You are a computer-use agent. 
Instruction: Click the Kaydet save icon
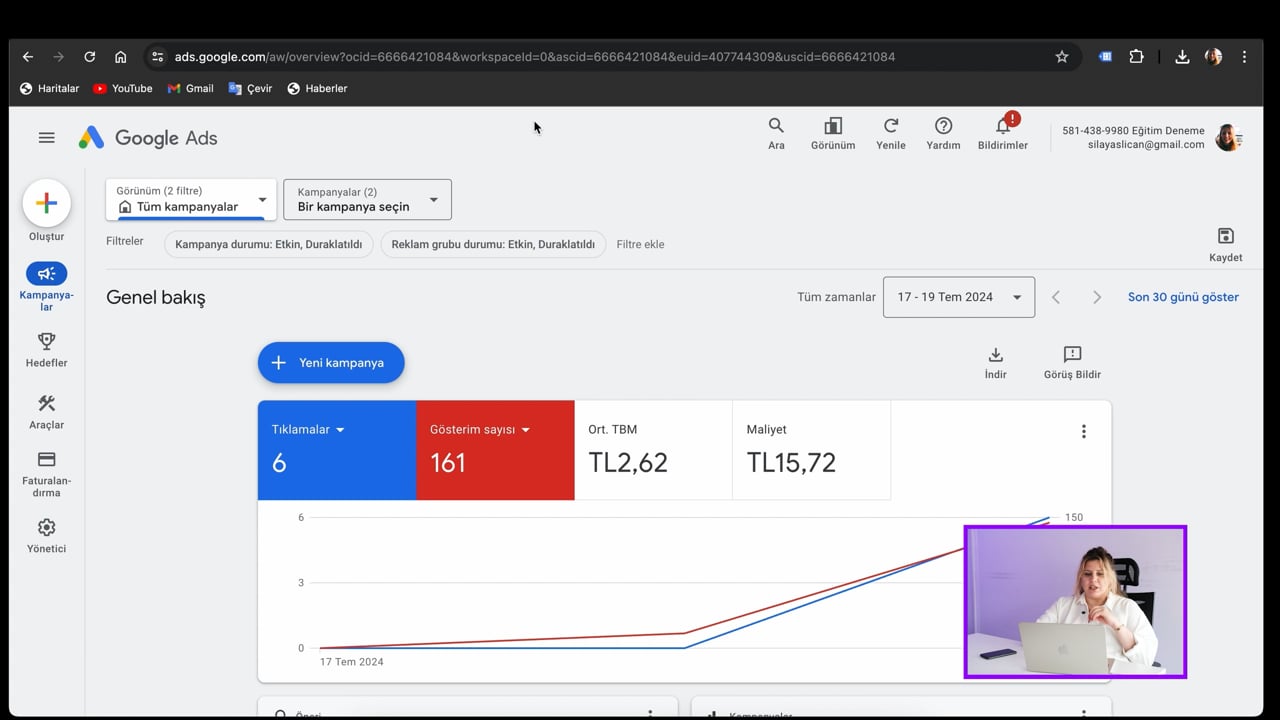point(1225,244)
